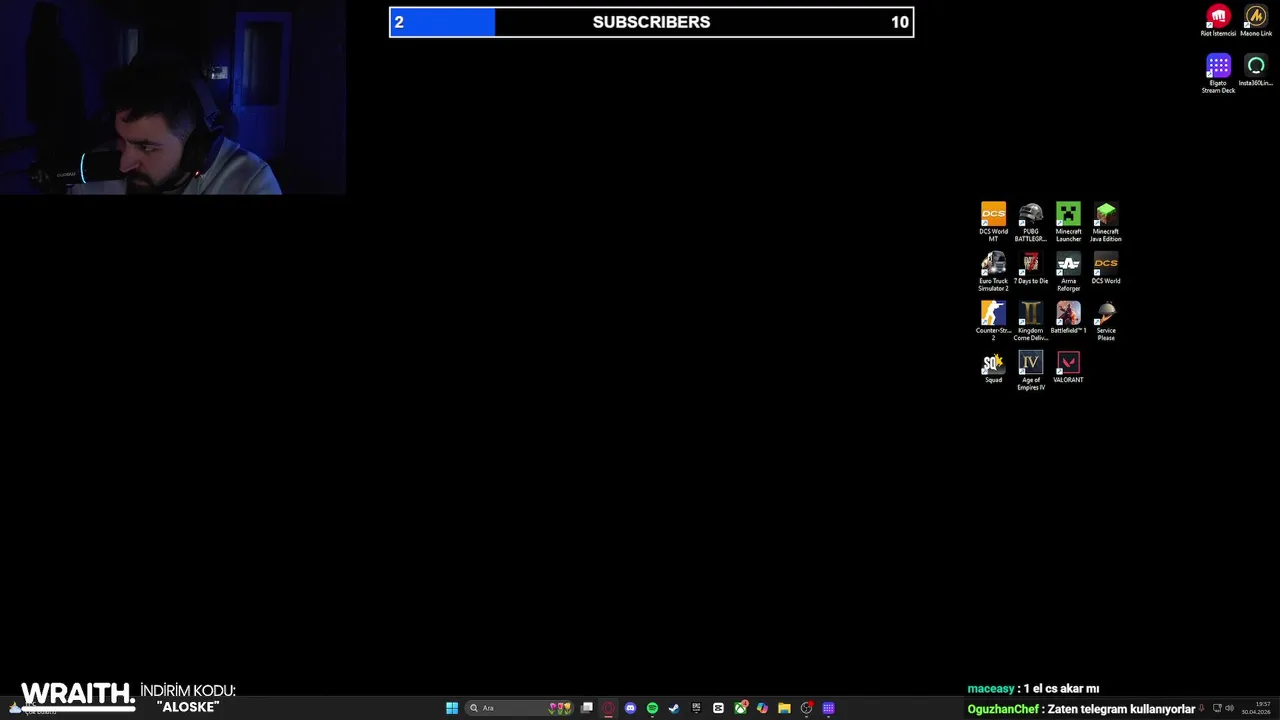Image resolution: width=1280 pixels, height=720 pixels.
Task: Launch the Squad desktop shortcut
Action: (993, 367)
